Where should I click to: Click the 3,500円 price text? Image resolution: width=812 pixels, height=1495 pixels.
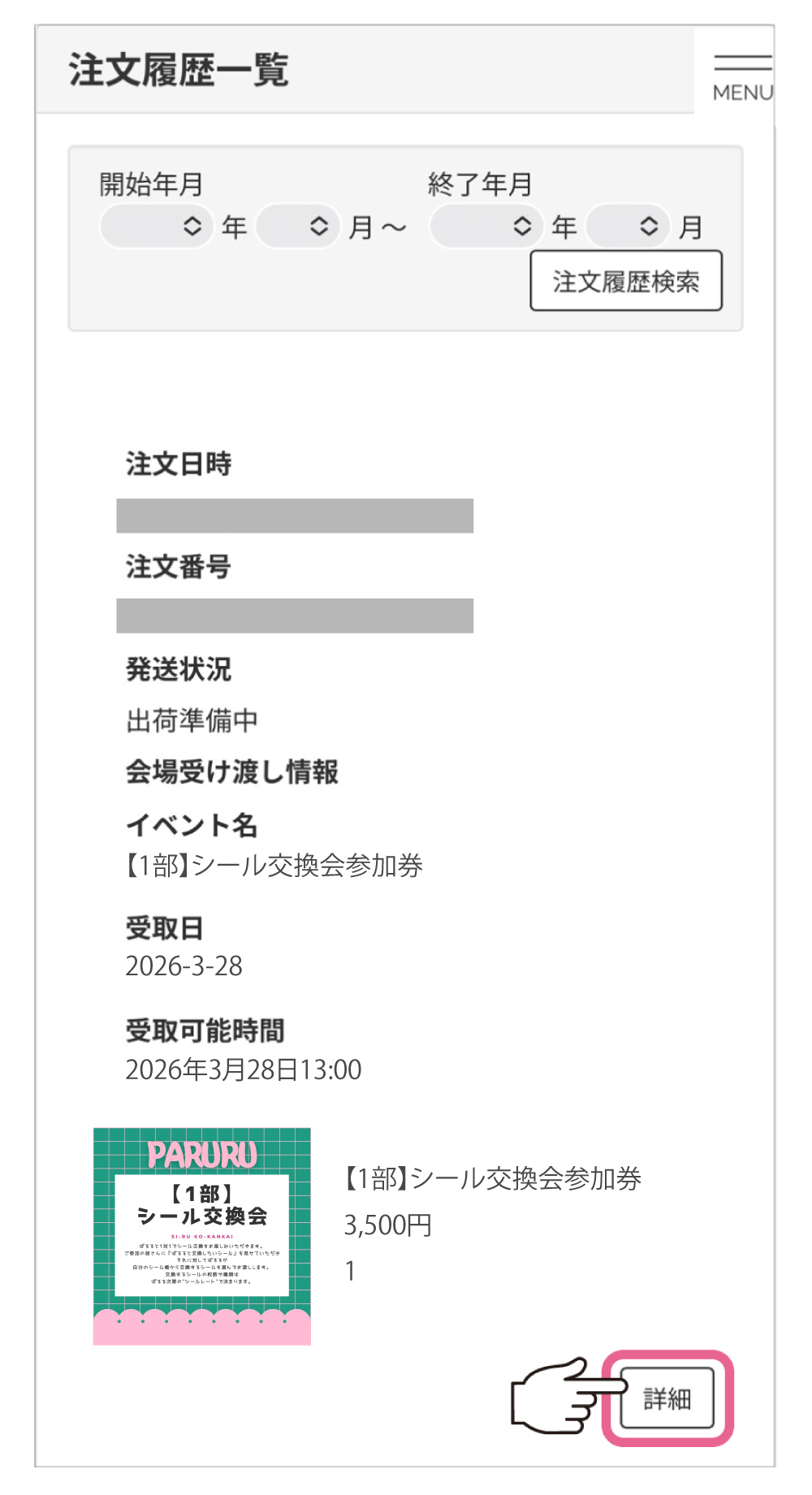pos(387,1225)
